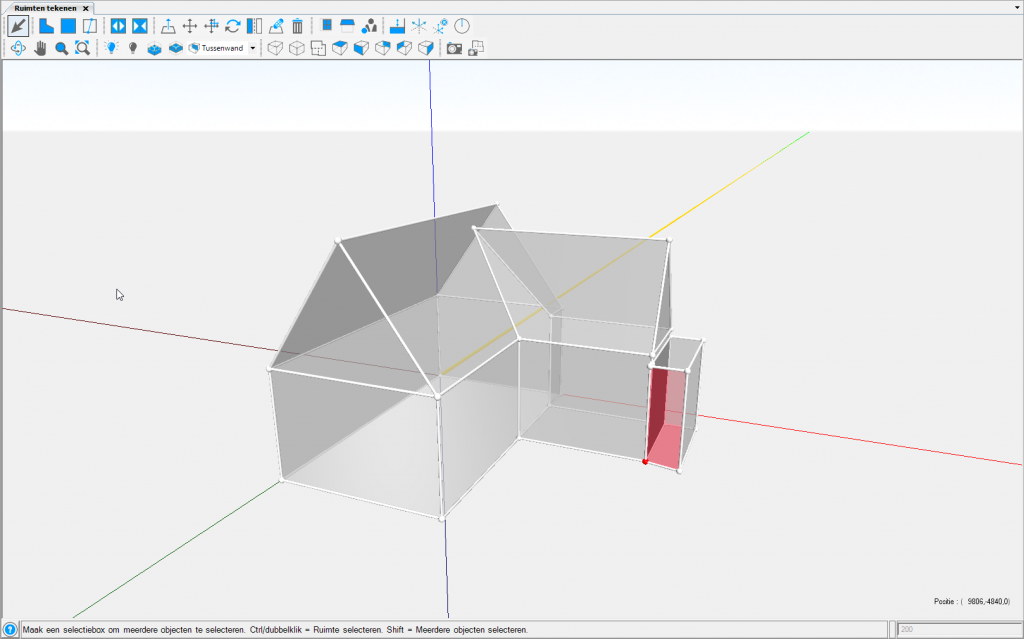Click the zoom extents icon
Screen dimensions: 1024x639
point(82,48)
